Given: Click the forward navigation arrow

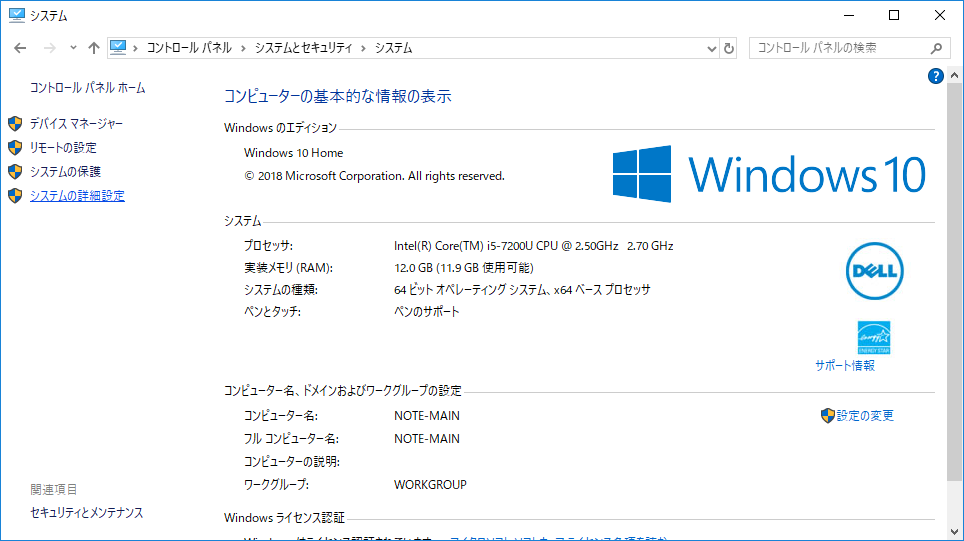Looking at the screenshot, I should point(50,48).
